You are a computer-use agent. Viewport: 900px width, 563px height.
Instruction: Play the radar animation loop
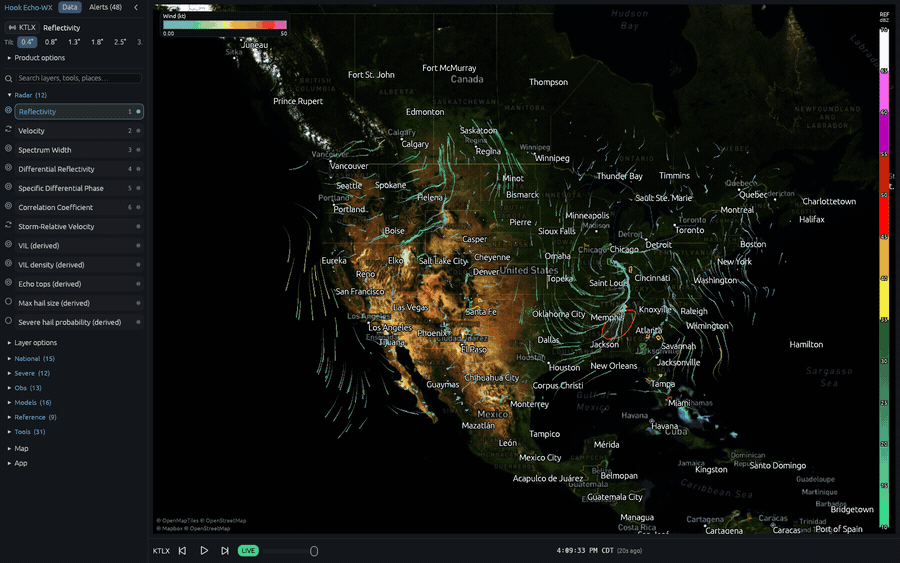(204, 550)
